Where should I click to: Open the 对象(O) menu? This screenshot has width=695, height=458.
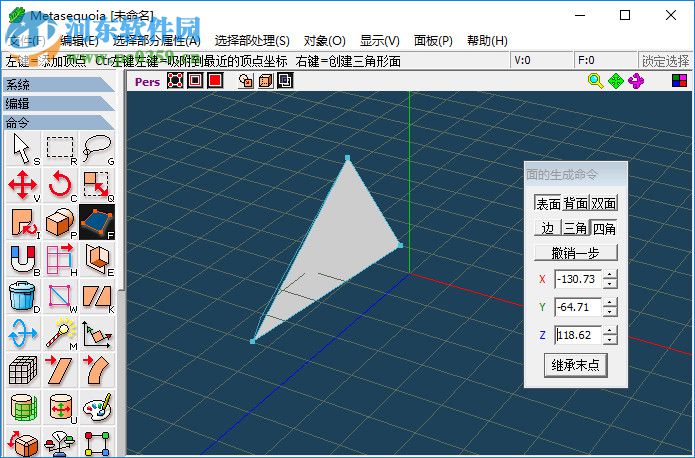pos(324,41)
